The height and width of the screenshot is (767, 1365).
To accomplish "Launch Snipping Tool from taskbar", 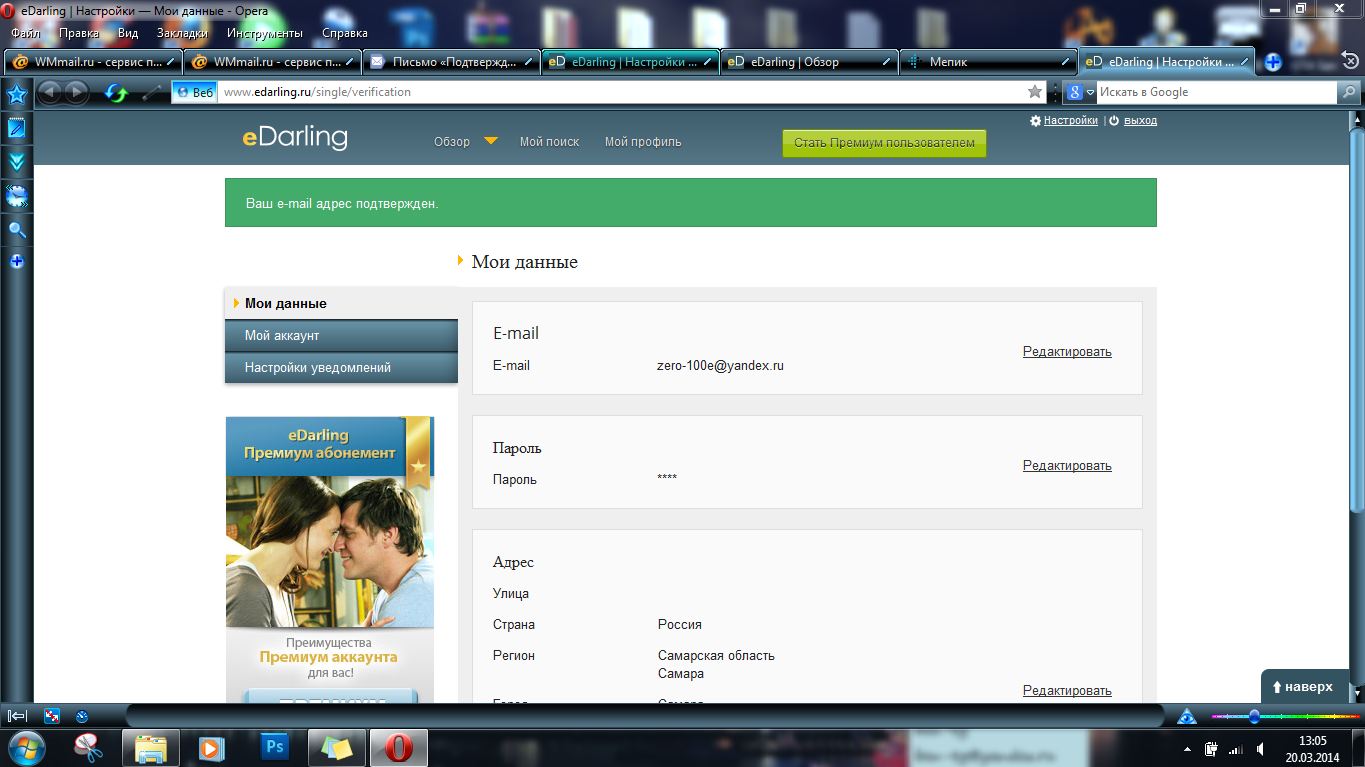I will coord(90,748).
